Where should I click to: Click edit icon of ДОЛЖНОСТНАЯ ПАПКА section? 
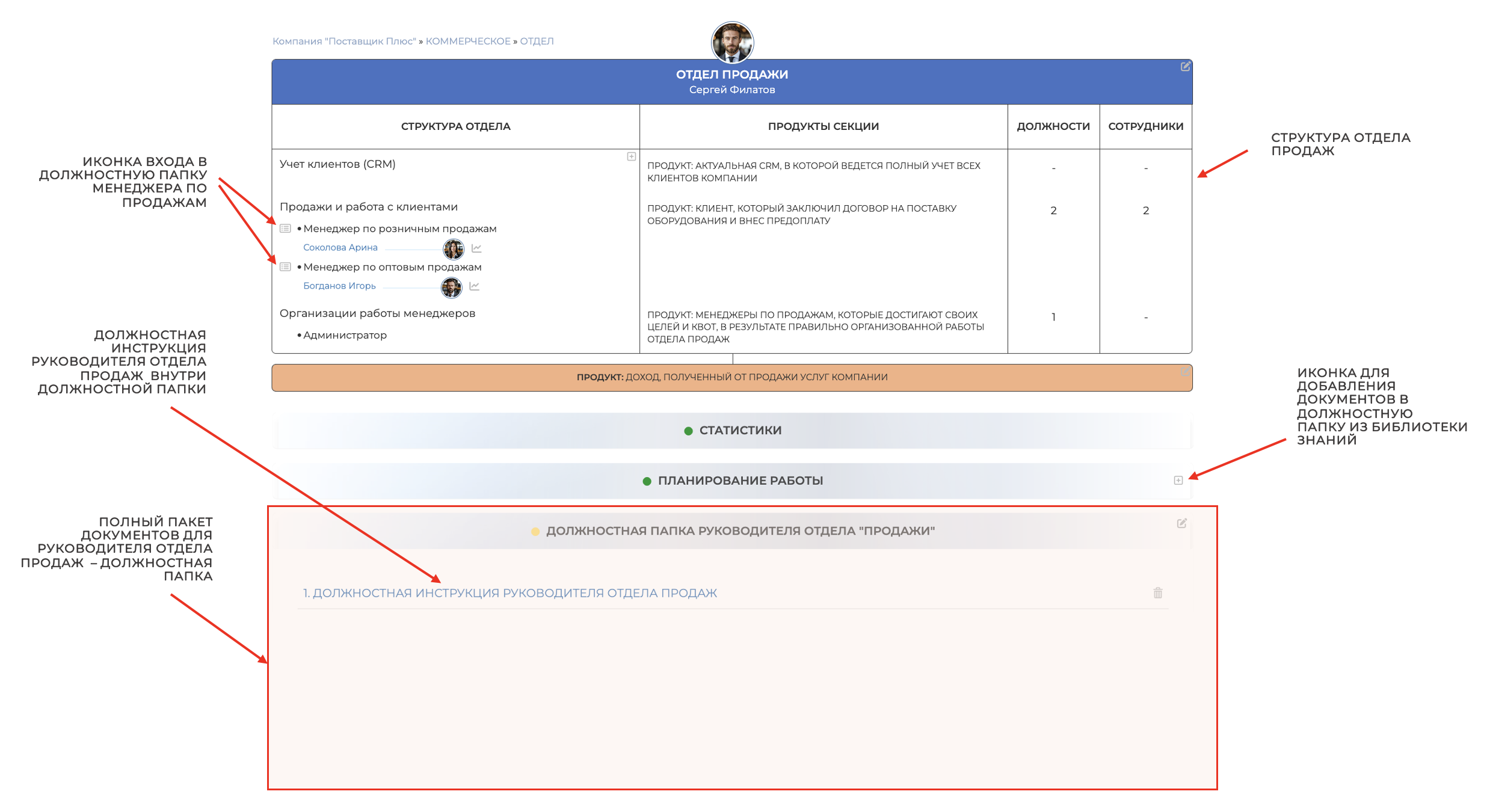click(x=1182, y=523)
